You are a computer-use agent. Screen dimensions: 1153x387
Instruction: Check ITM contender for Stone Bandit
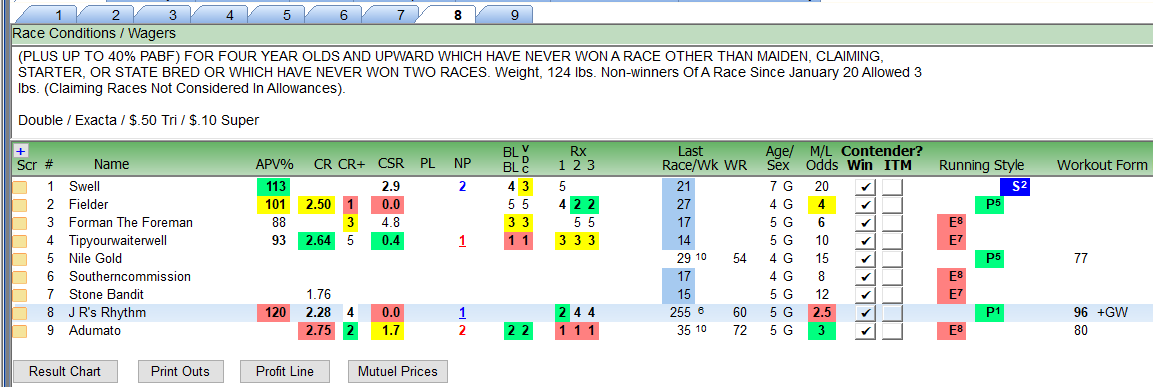(x=892, y=295)
